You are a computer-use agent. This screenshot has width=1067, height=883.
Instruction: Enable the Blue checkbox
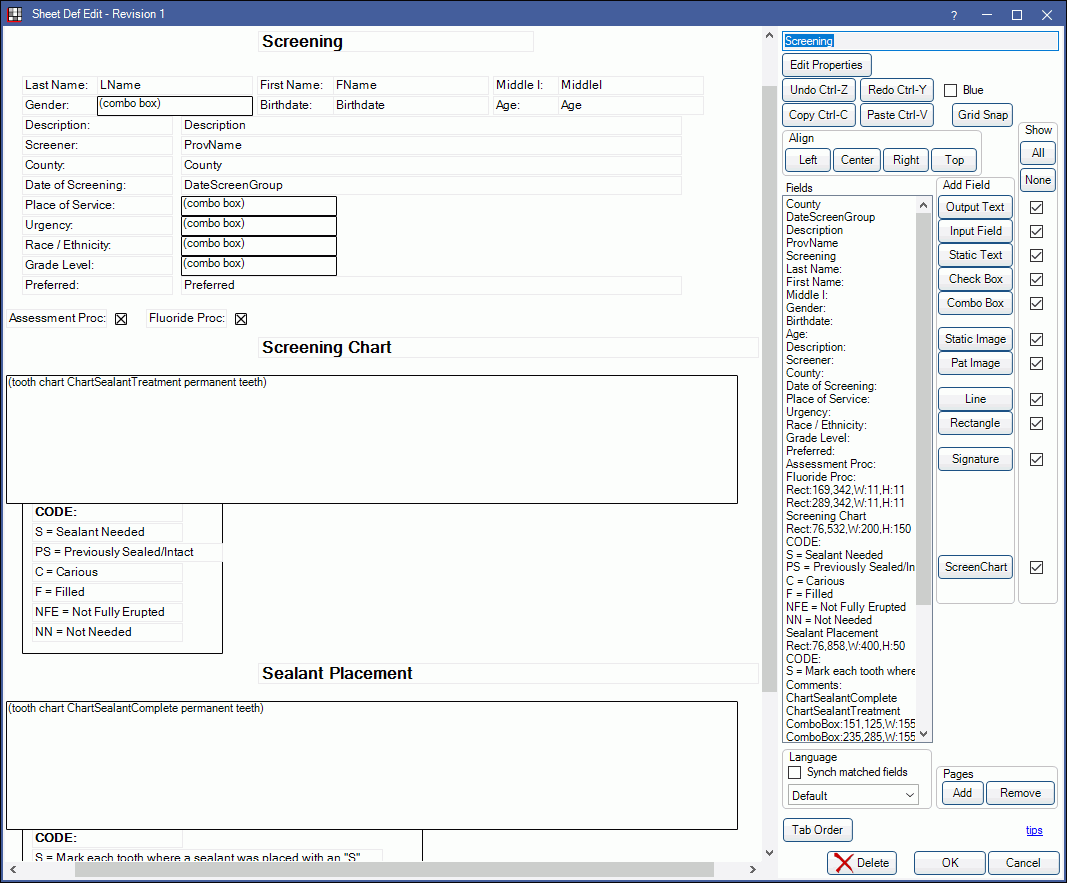point(951,90)
